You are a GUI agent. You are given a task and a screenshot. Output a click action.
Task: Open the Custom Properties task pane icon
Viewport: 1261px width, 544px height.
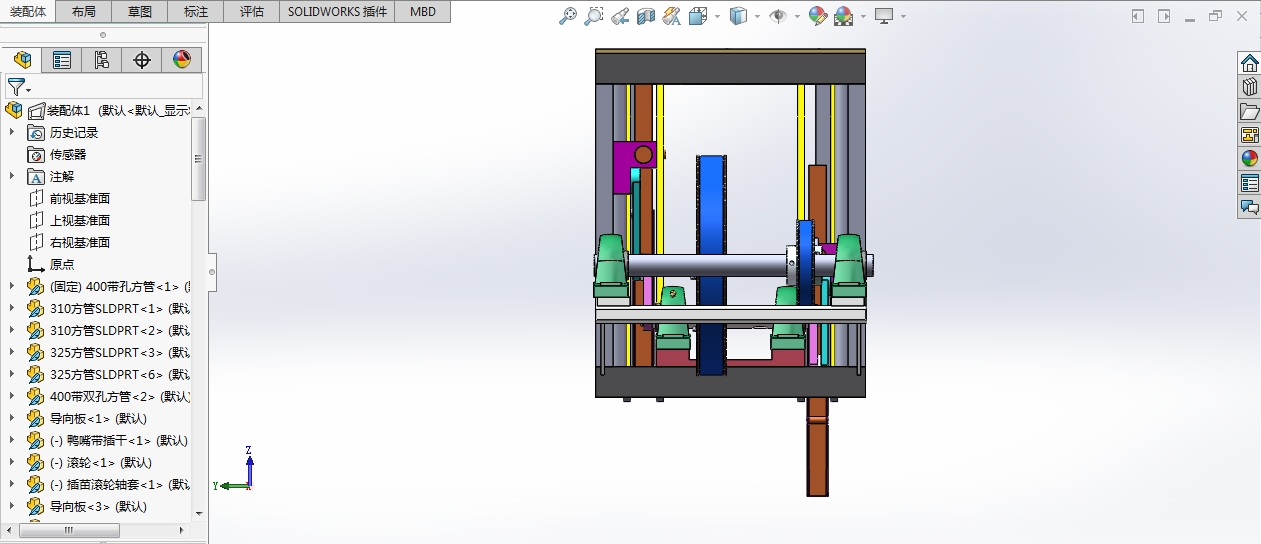[x=1249, y=183]
